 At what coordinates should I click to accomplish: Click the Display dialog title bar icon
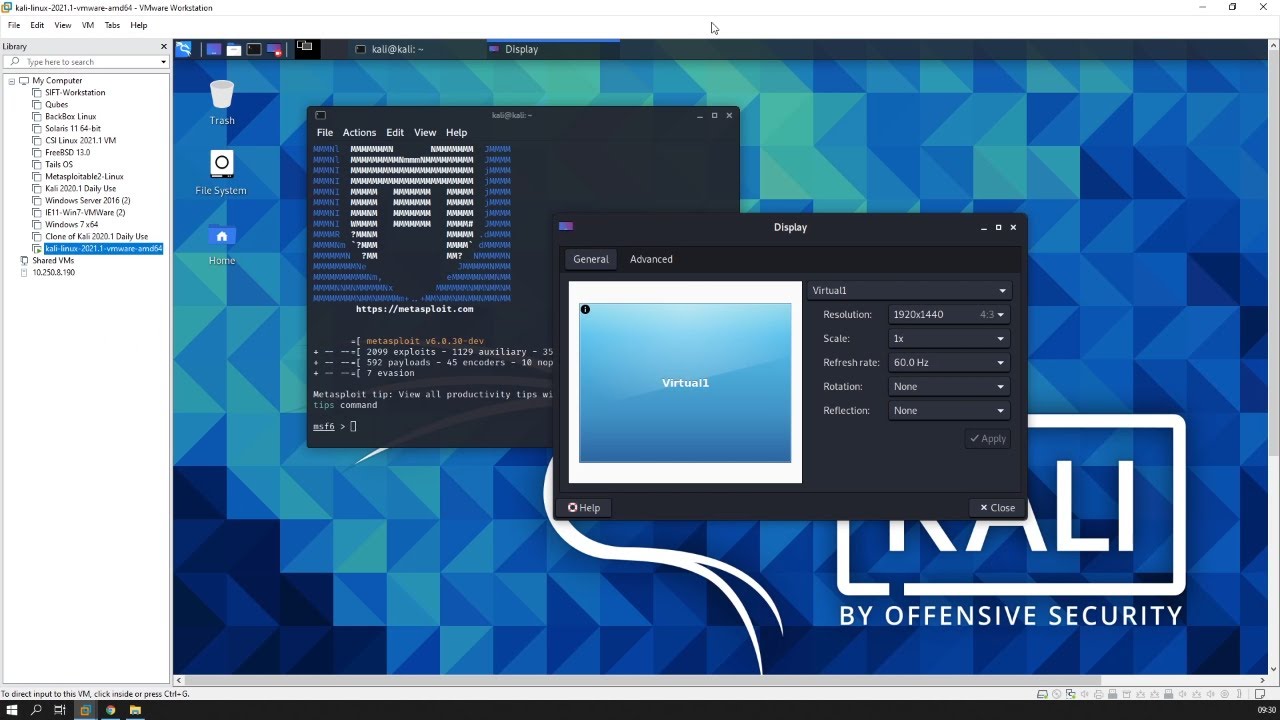[x=566, y=227]
